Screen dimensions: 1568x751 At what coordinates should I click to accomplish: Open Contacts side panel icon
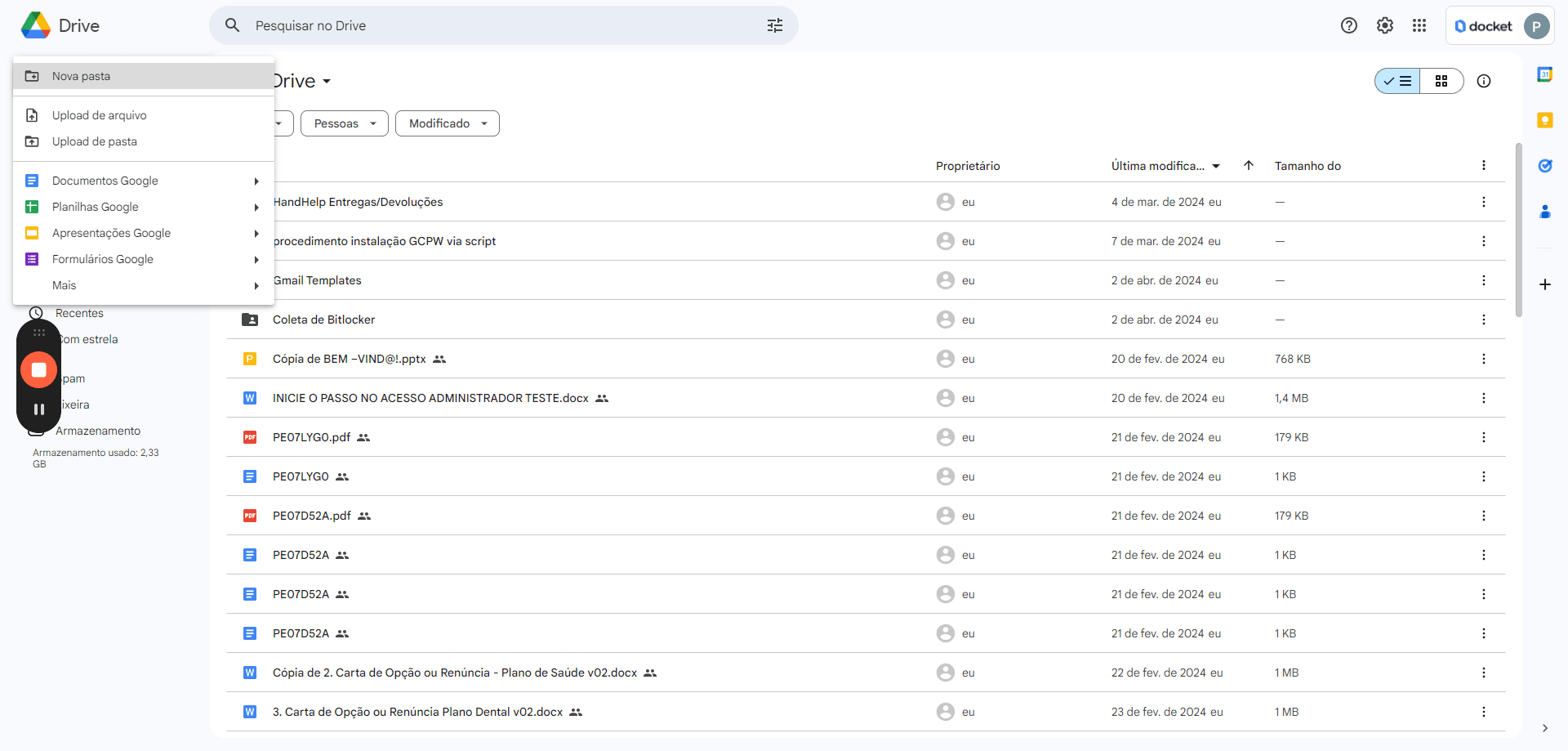tap(1545, 212)
